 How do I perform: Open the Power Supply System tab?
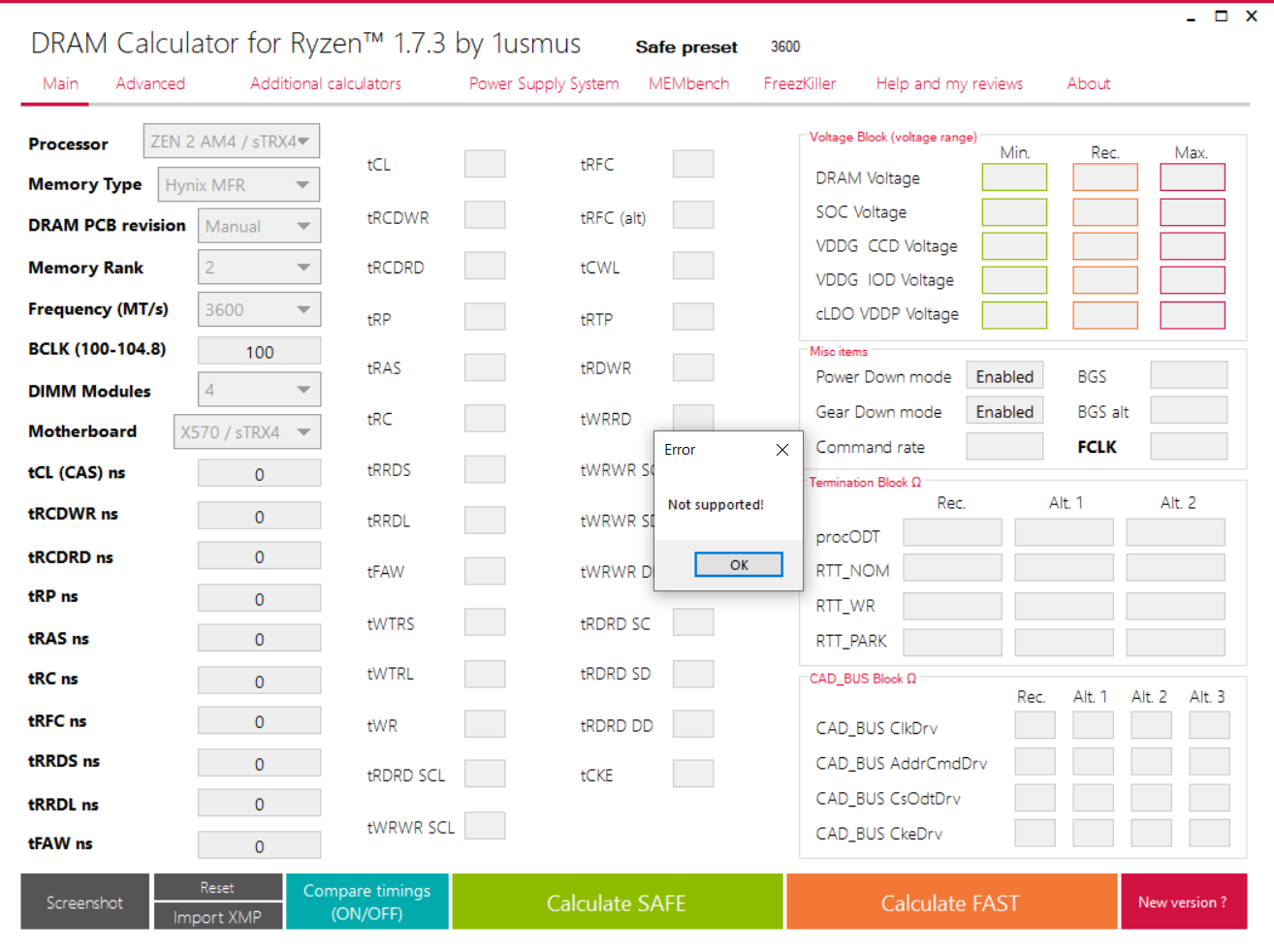(x=544, y=83)
